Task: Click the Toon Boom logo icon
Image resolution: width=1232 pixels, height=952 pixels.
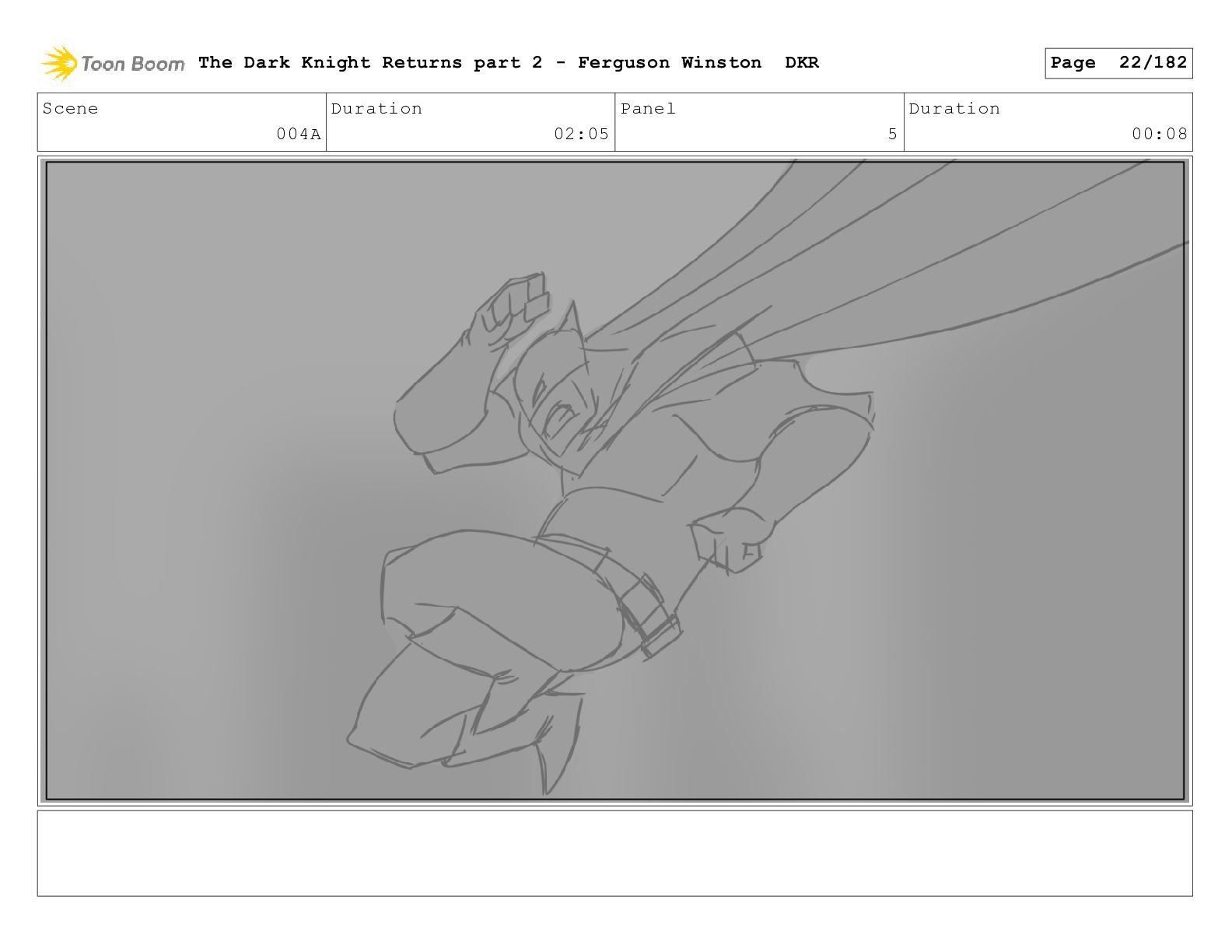Action: pyautogui.click(x=59, y=63)
